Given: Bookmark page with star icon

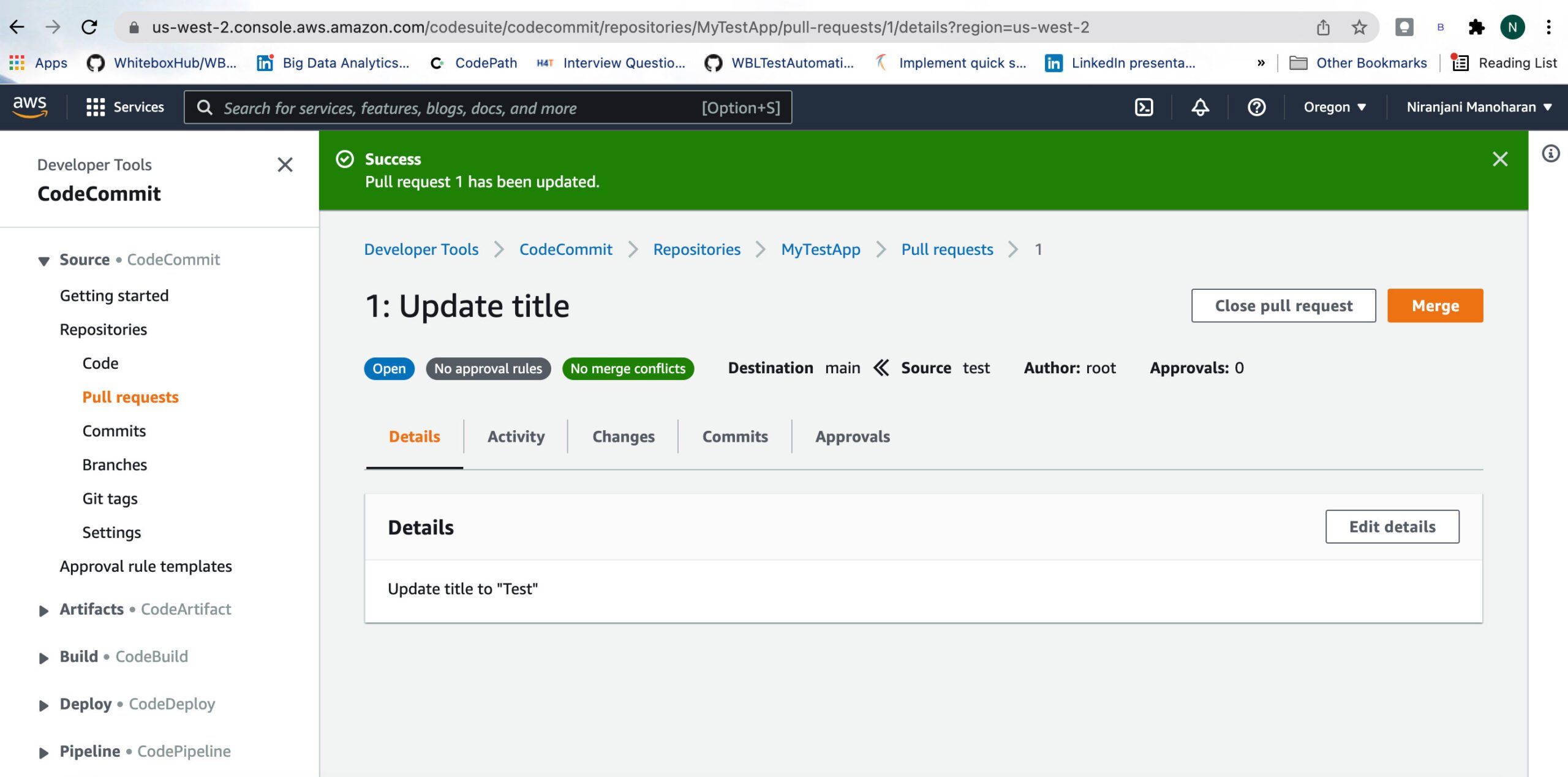Looking at the screenshot, I should tap(1359, 27).
